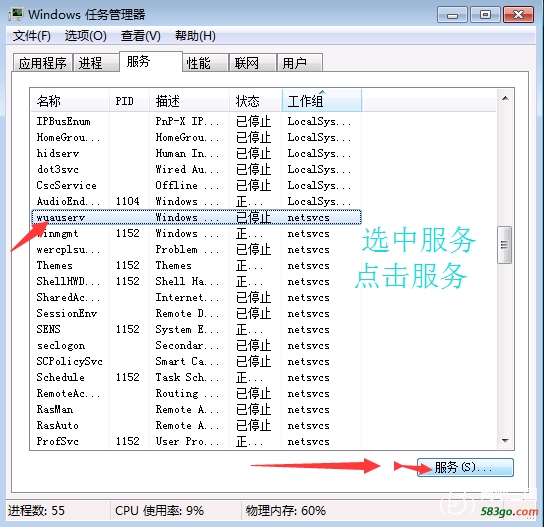Click the Task Sch... description cell
This screenshot has width=544, height=527.
tap(187, 377)
